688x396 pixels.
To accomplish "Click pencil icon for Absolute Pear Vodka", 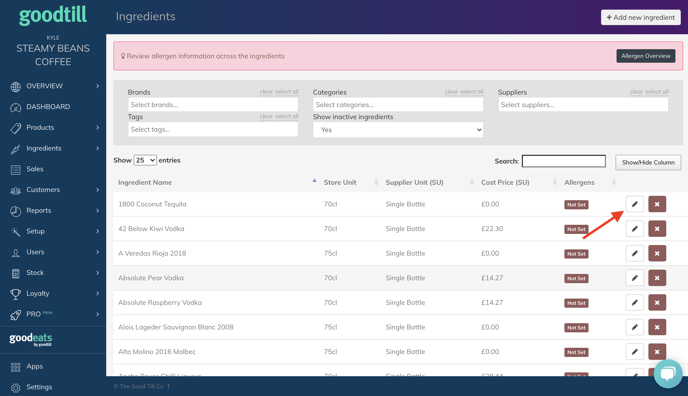I will [x=634, y=278].
